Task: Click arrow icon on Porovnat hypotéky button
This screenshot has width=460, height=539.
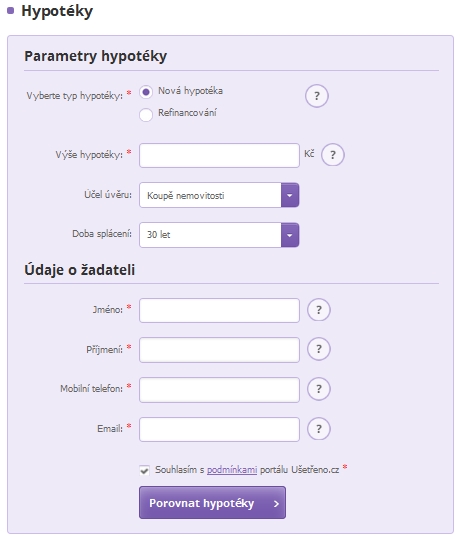Action: pos(276,504)
